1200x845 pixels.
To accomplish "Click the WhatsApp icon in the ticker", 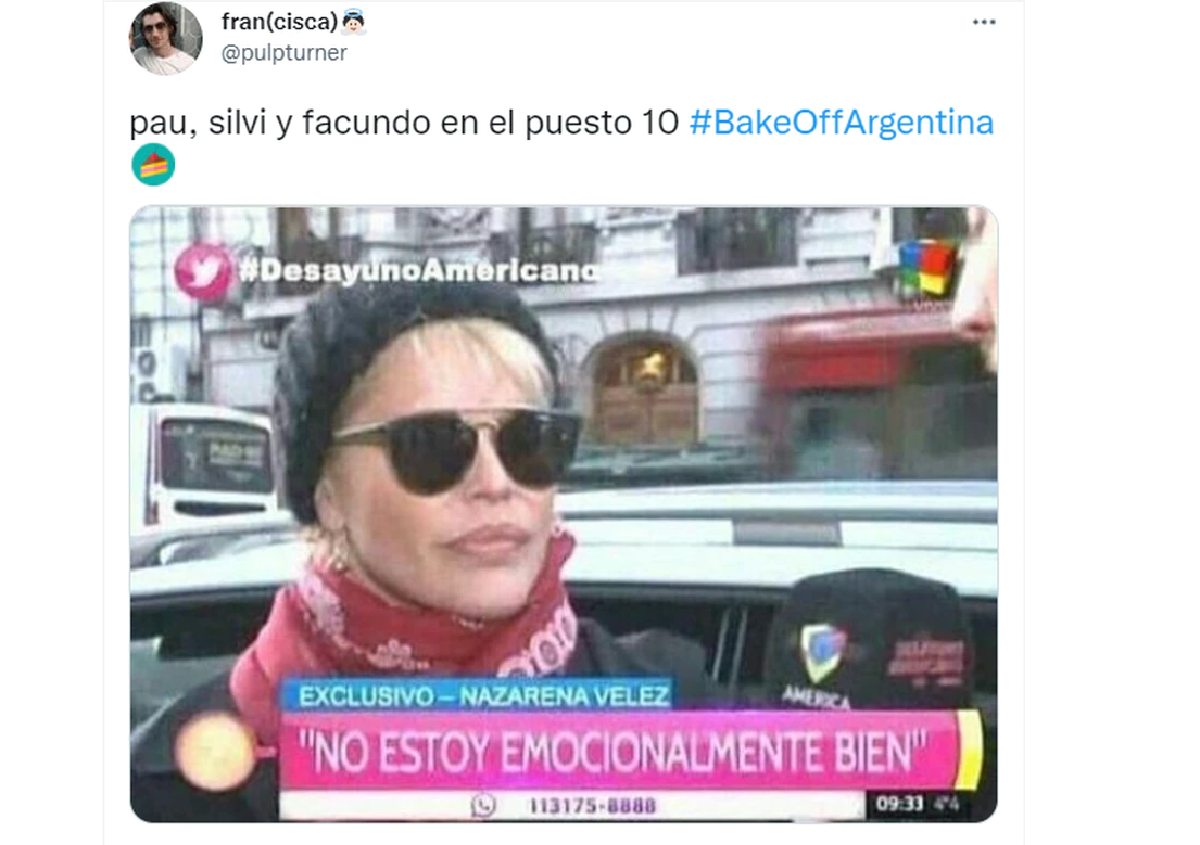I will click(484, 806).
